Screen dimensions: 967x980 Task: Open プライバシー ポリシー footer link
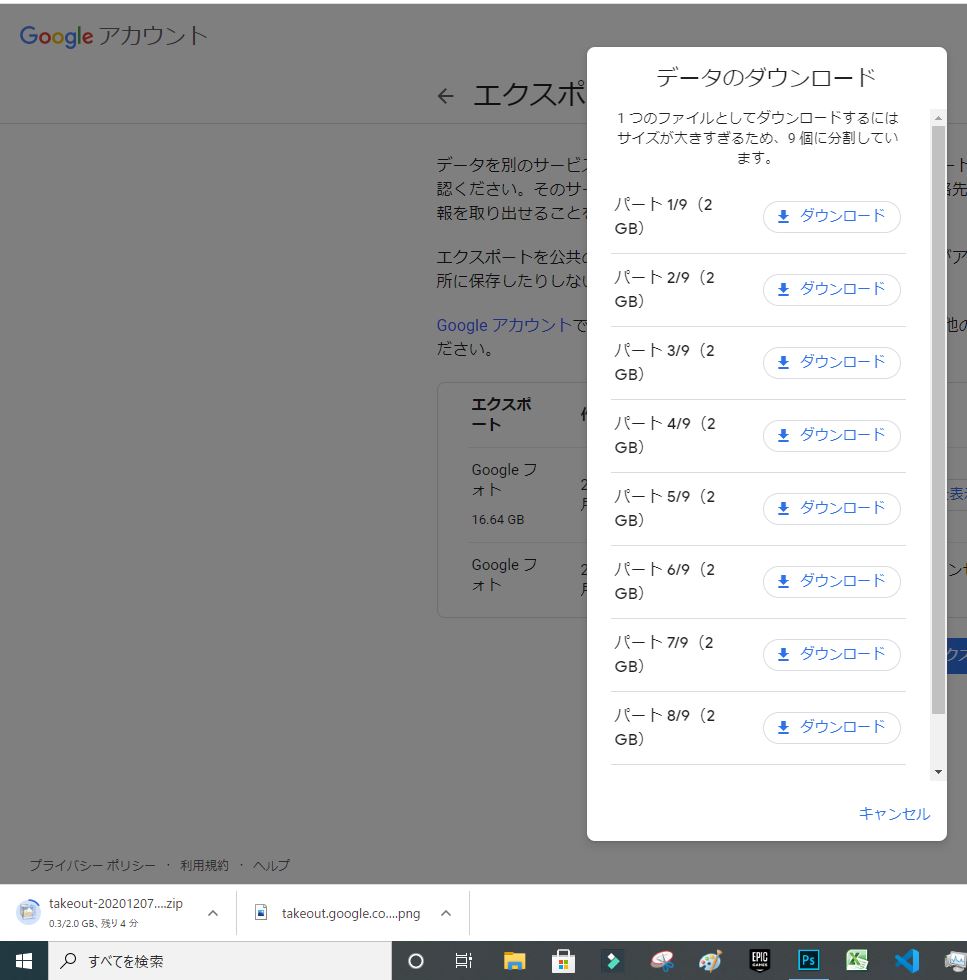point(93,865)
